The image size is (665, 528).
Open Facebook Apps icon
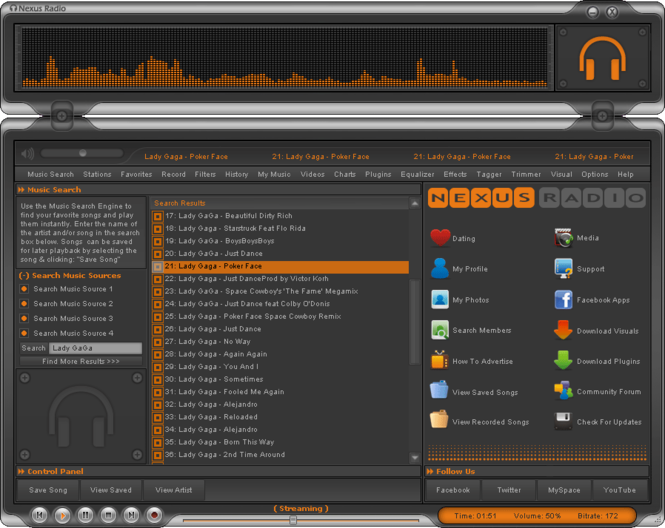point(564,300)
